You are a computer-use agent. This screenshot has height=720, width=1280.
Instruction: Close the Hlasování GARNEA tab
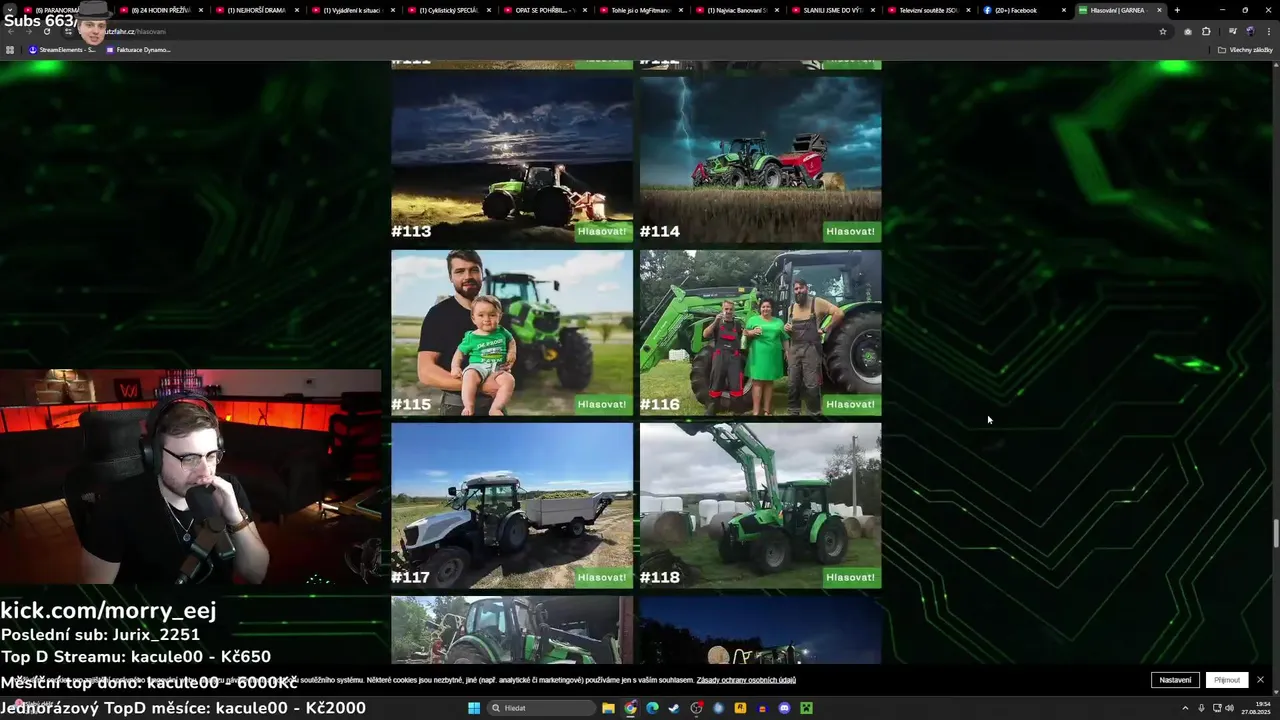point(1160,10)
